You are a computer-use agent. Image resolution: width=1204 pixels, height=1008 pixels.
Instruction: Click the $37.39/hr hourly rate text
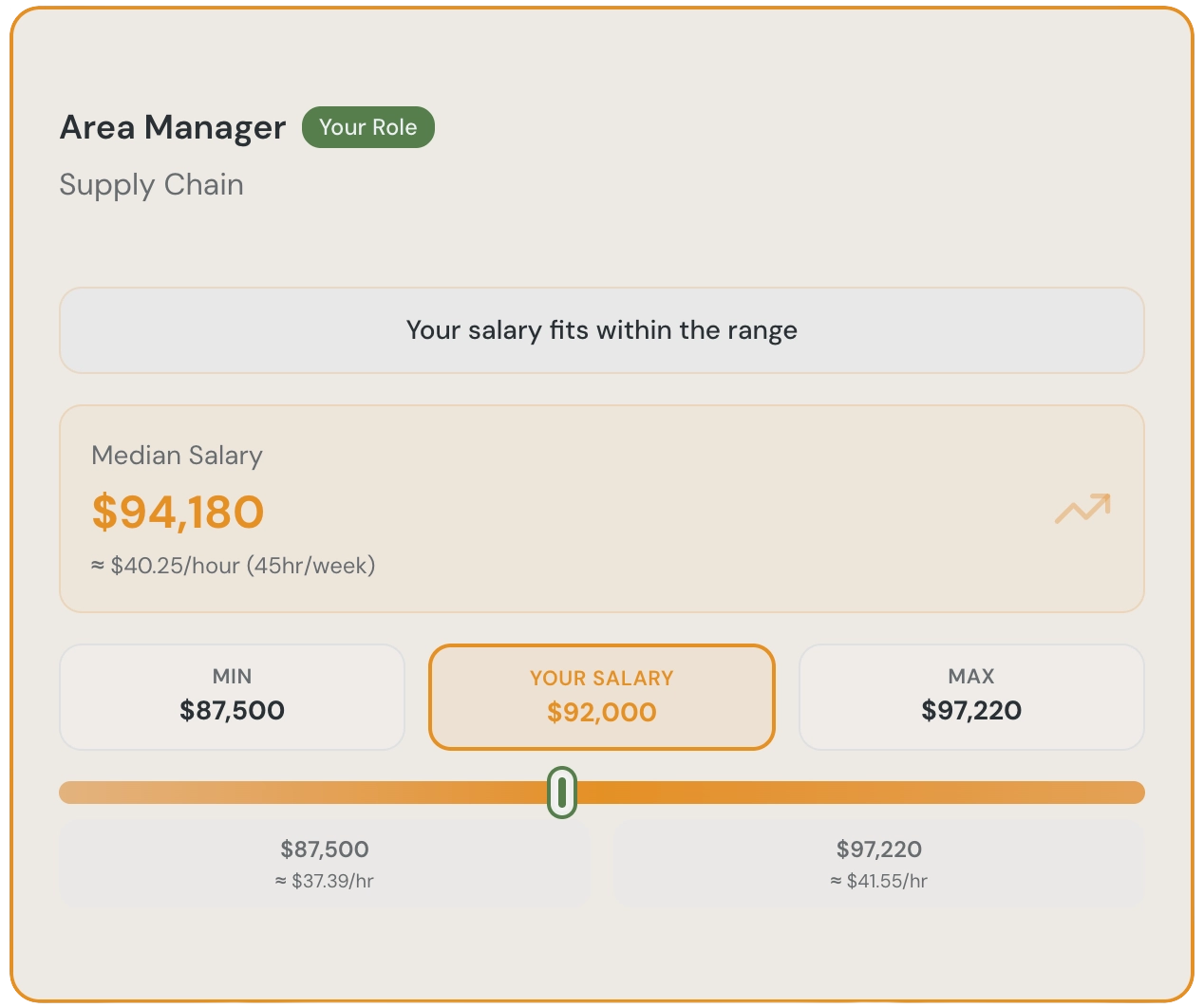click(x=325, y=881)
